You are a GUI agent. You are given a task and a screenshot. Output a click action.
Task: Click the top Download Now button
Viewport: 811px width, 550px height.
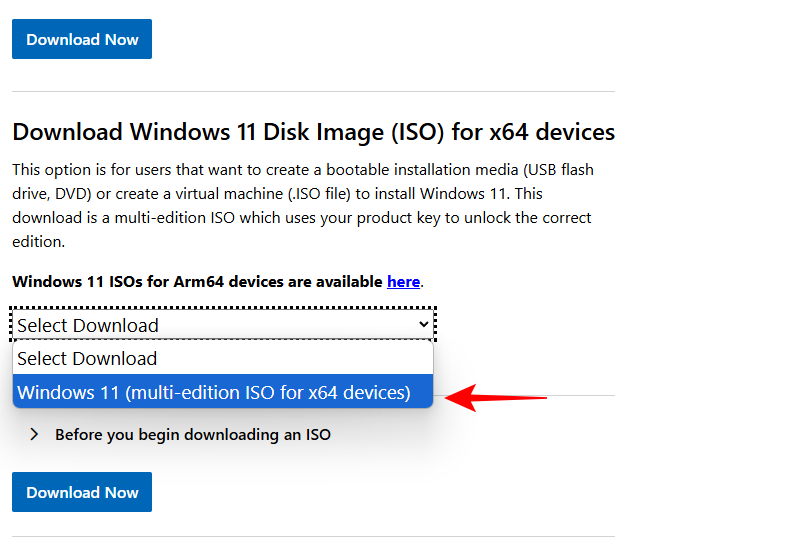[82, 39]
